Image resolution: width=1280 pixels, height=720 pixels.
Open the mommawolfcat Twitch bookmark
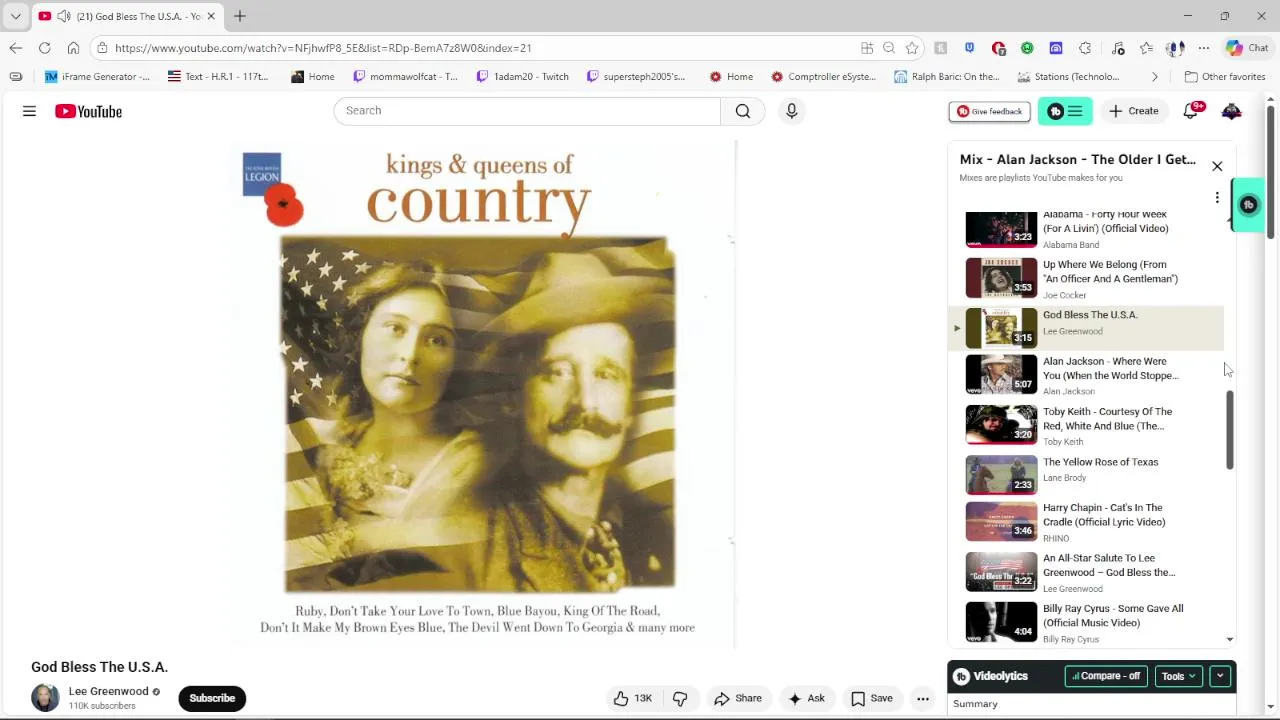pyautogui.click(x=405, y=77)
